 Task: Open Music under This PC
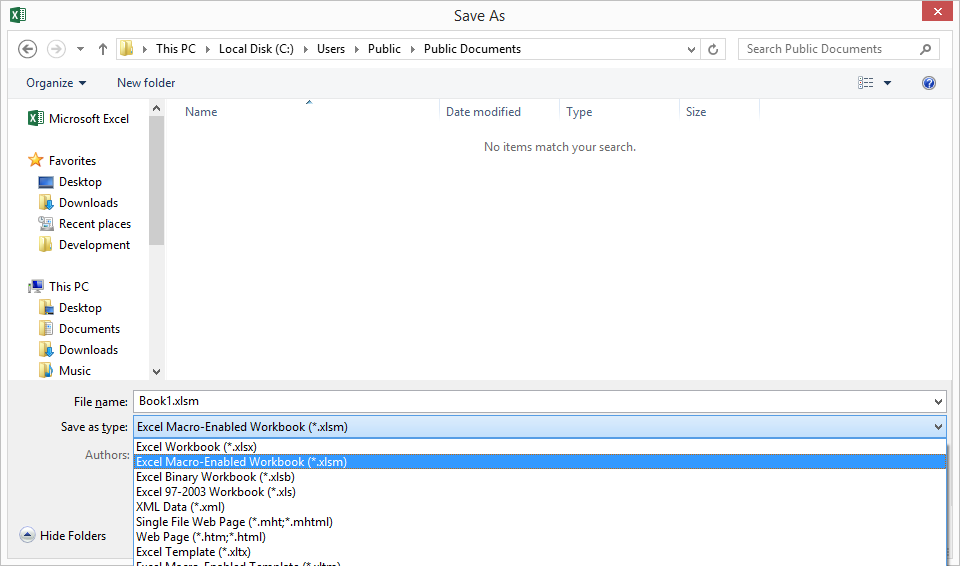(x=64, y=371)
